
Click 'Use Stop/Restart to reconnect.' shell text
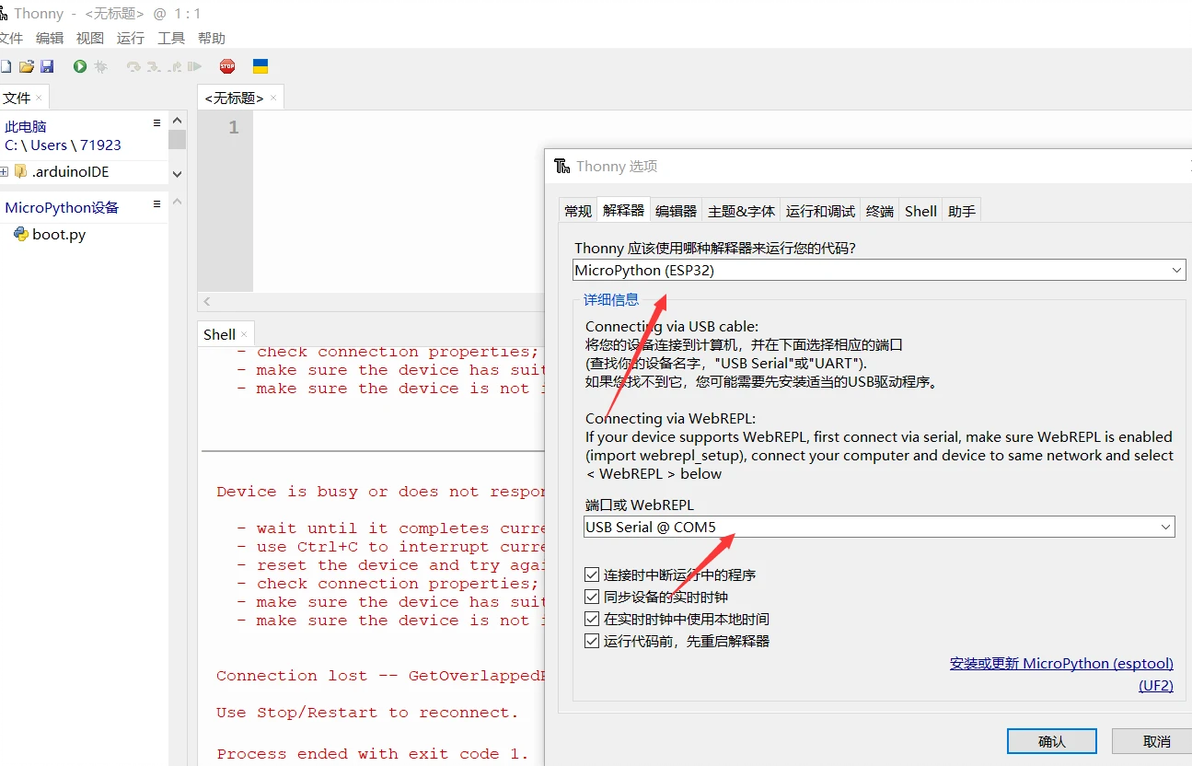click(x=367, y=713)
